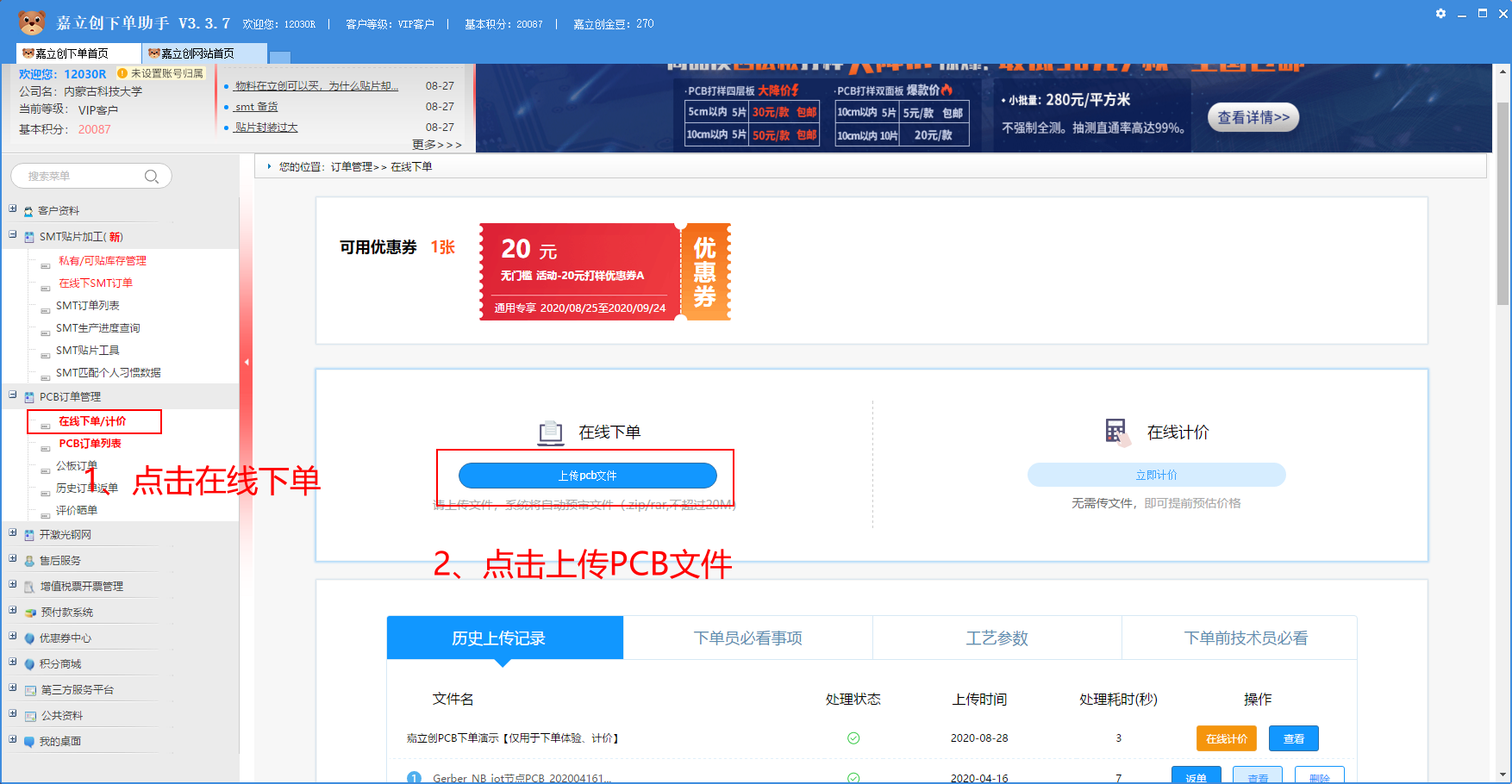
Task: Click the scroll-down arrow of the right scrollbar
Action: (x=1503, y=775)
